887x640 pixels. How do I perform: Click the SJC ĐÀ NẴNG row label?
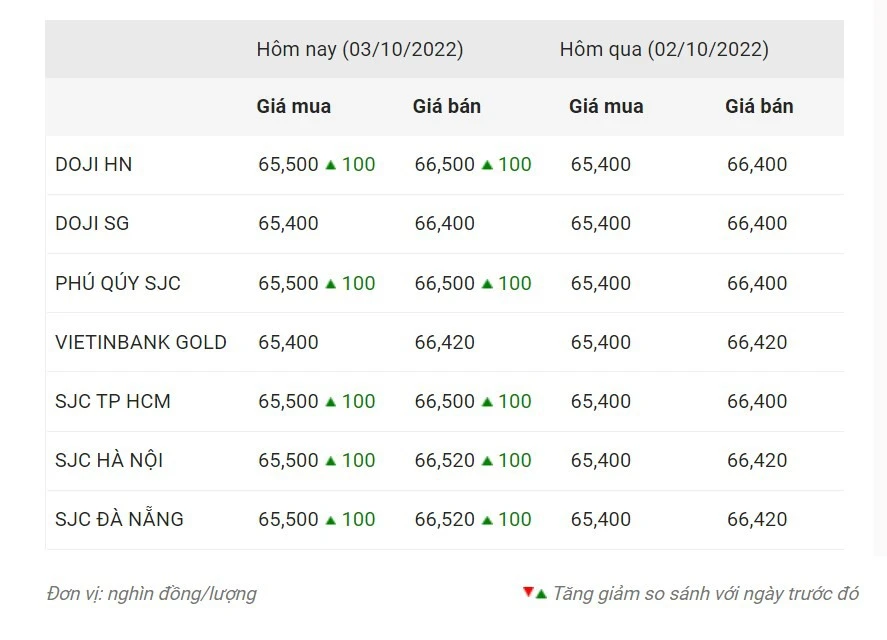pyautogui.click(x=119, y=520)
